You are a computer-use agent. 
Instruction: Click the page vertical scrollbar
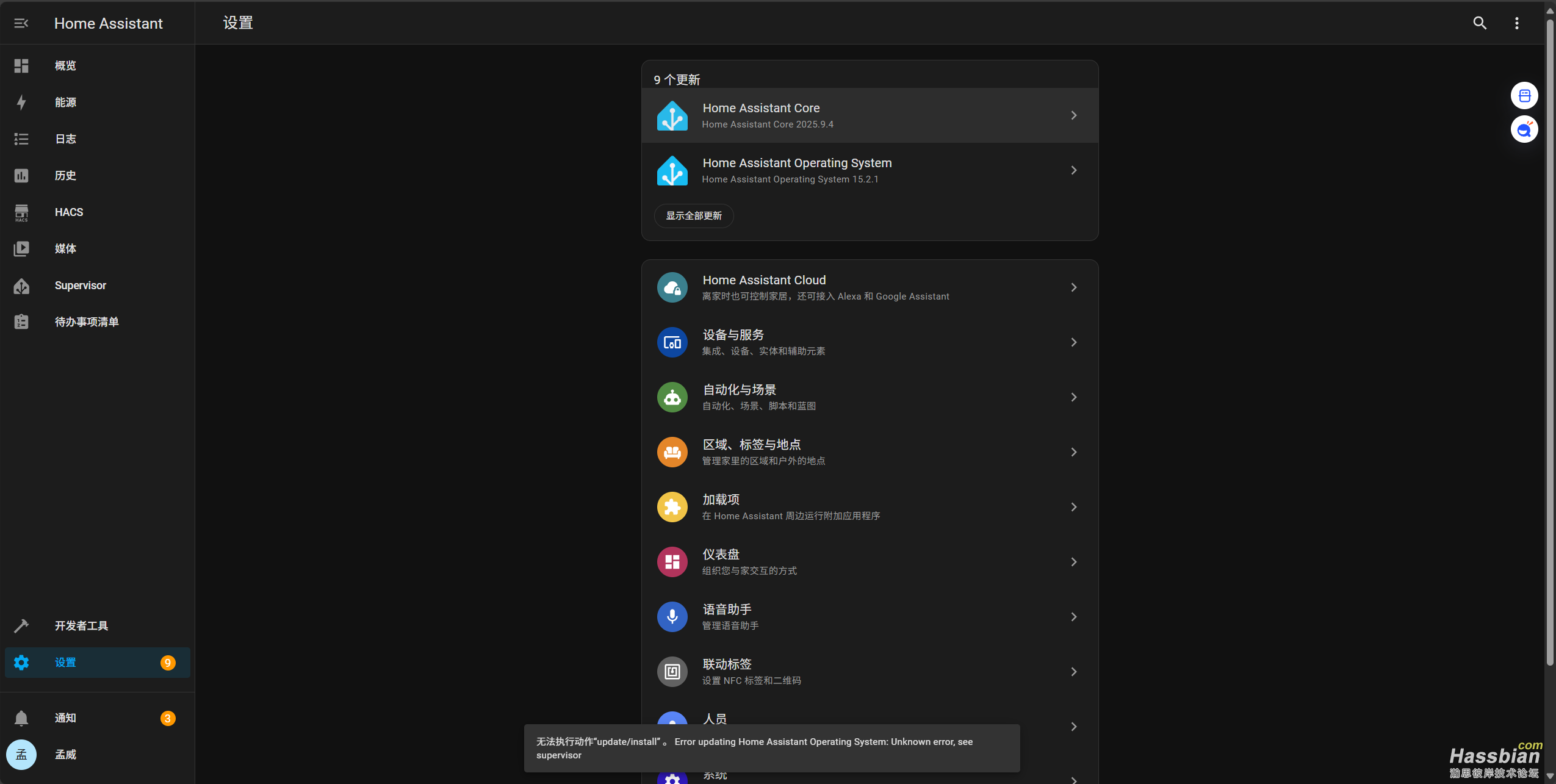click(x=1550, y=342)
